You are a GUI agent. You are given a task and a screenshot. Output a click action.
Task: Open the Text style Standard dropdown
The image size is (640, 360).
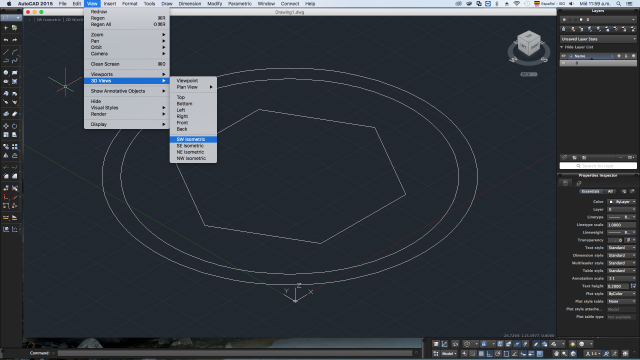click(x=621, y=248)
